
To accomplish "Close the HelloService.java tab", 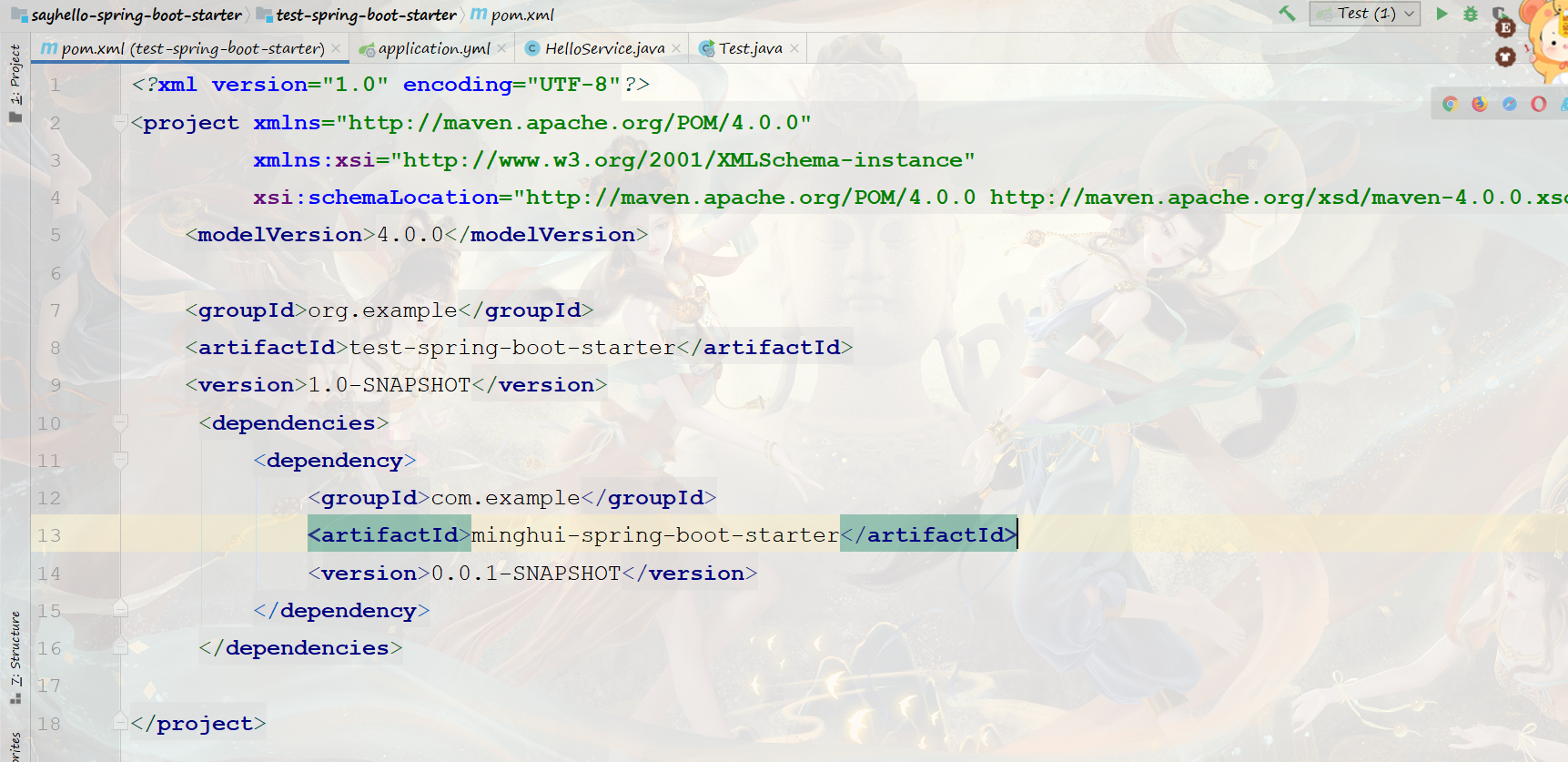I will pyautogui.click(x=676, y=48).
